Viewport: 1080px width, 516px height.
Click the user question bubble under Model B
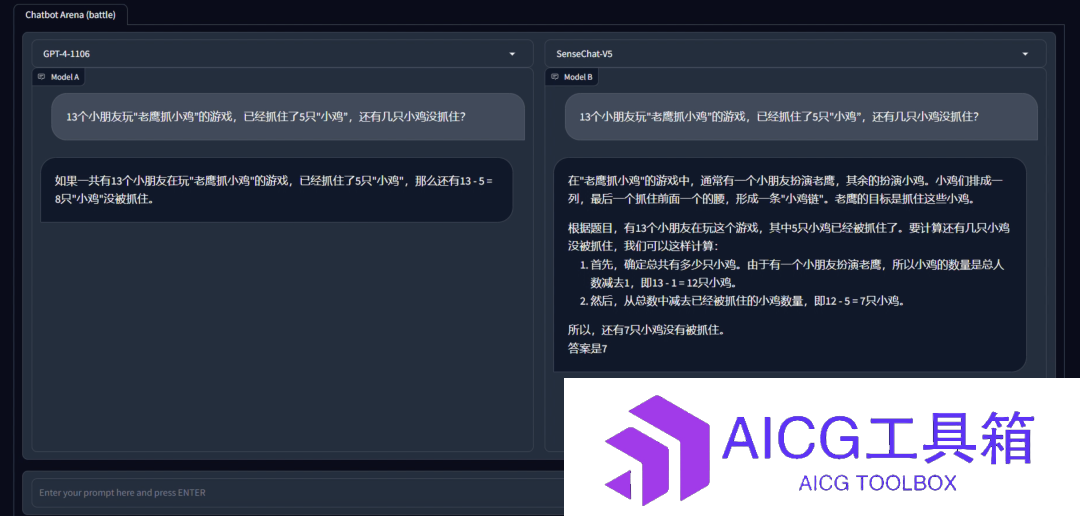(x=801, y=117)
